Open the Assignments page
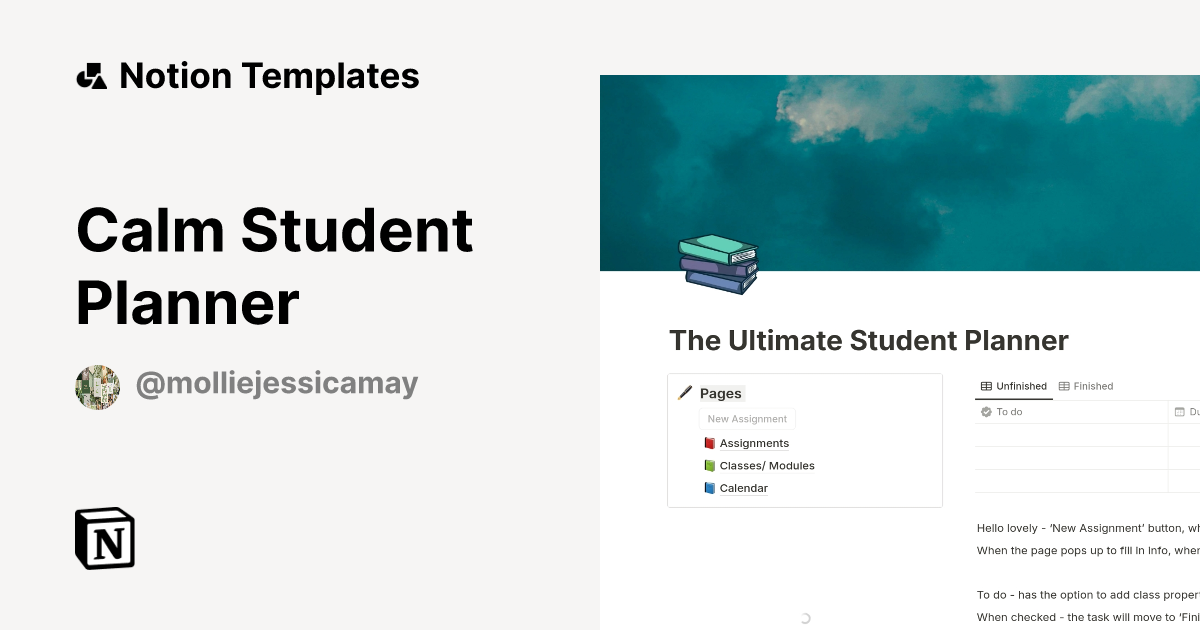 (x=754, y=442)
